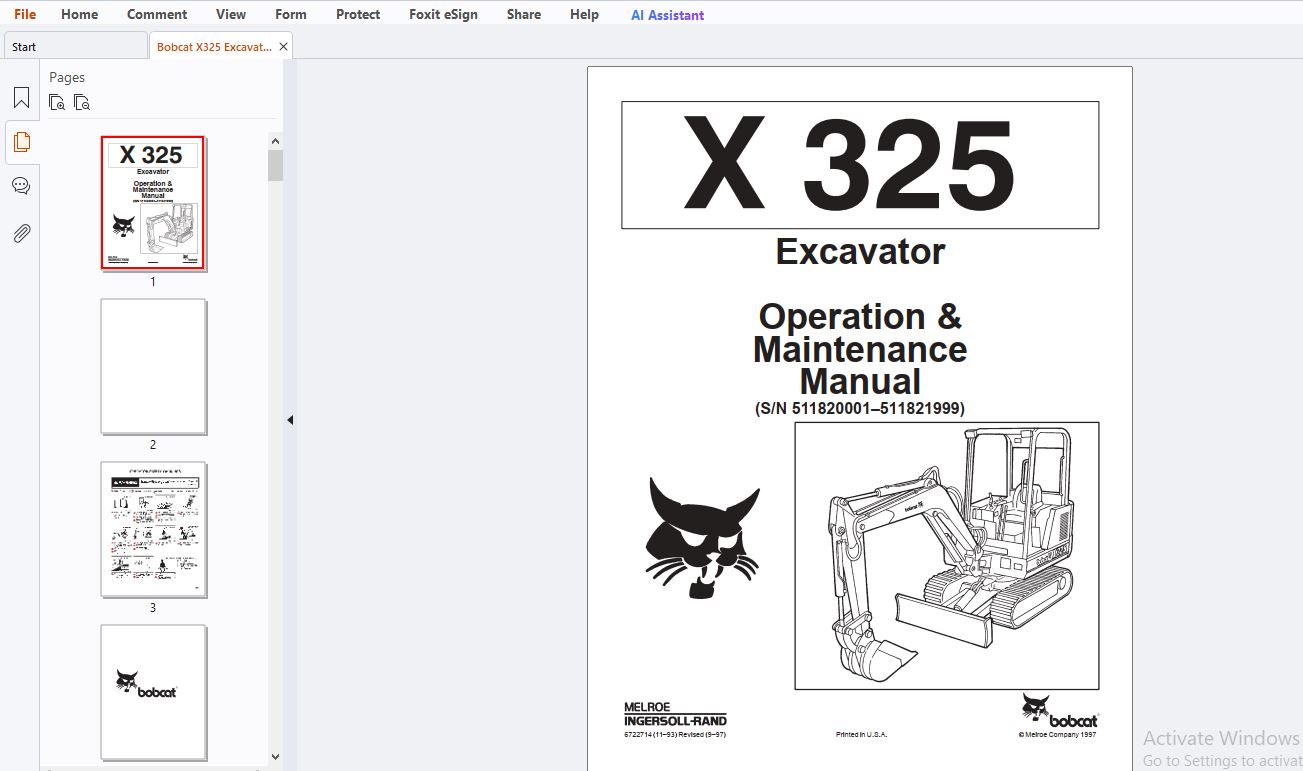This screenshot has width=1303, height=771.
Task: Select the Bobcat X325 Excavator document tab
Action: 214,46
